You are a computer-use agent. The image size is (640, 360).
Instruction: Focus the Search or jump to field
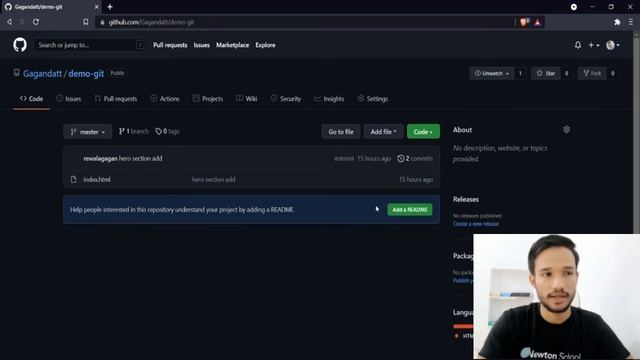click(90, 45)
